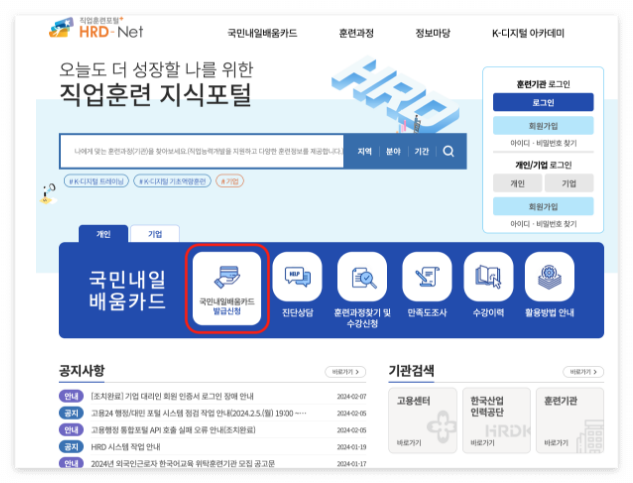633x483 pixels.
Task: Click 회원가입 under 개인/기업 로그인
Action: (x=543, y=206)
